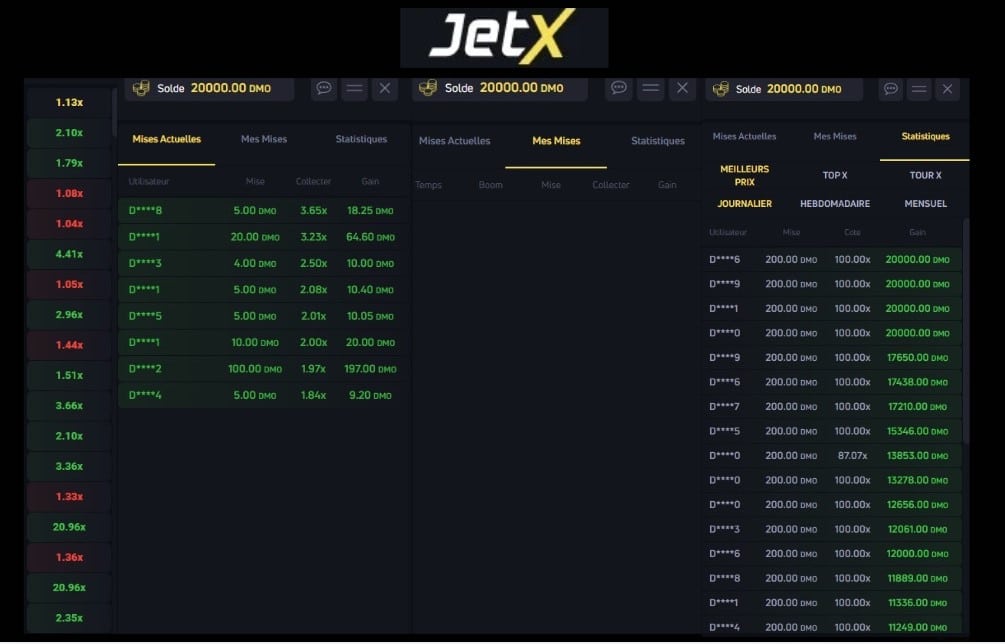Viewport: 1005px width, 644px height.
Task: Select HEBDOMADAIRE period filter
Action: point(835,204)
